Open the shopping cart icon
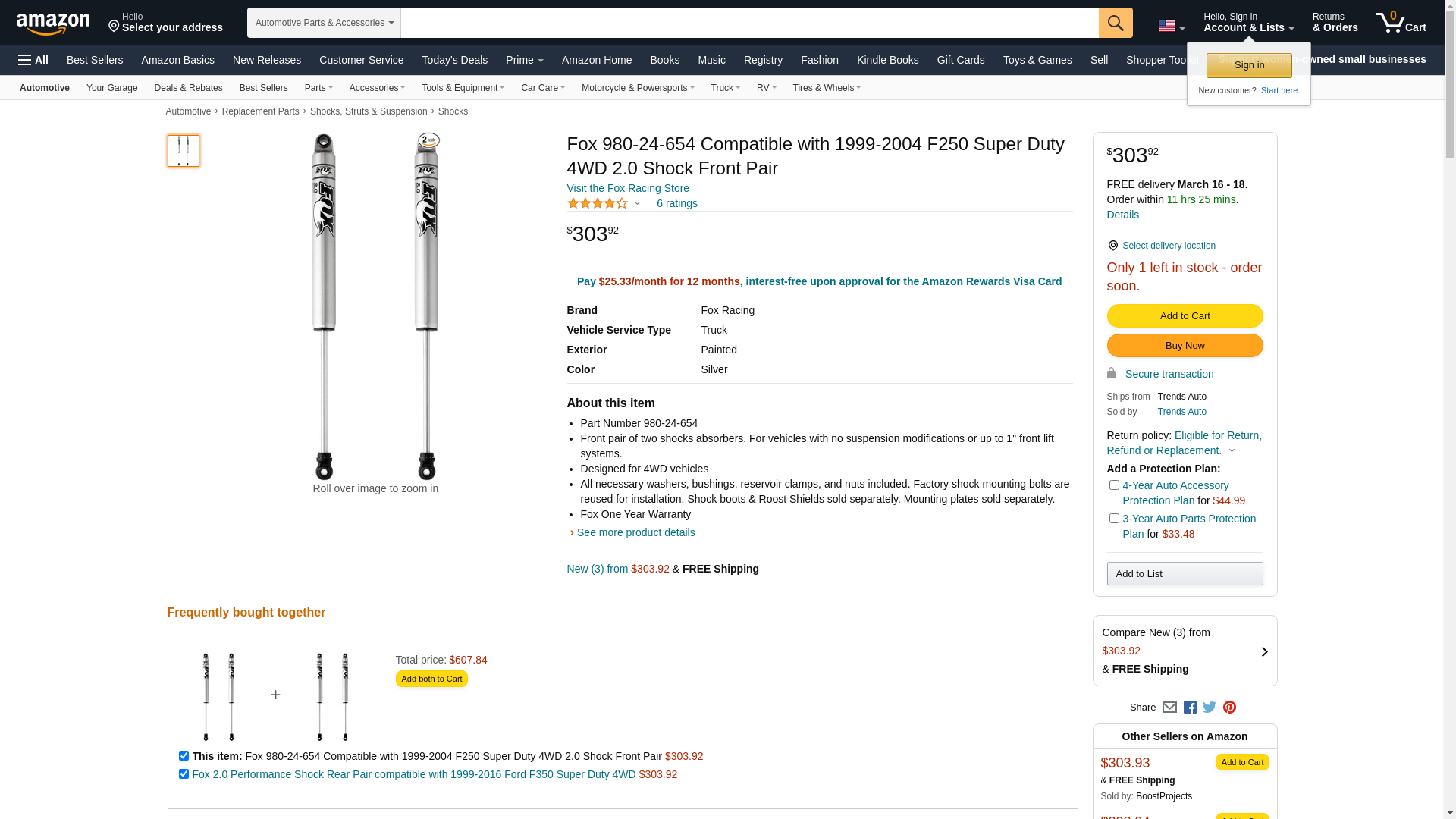Screen dimensions: 1456x819 [1401, 23]
